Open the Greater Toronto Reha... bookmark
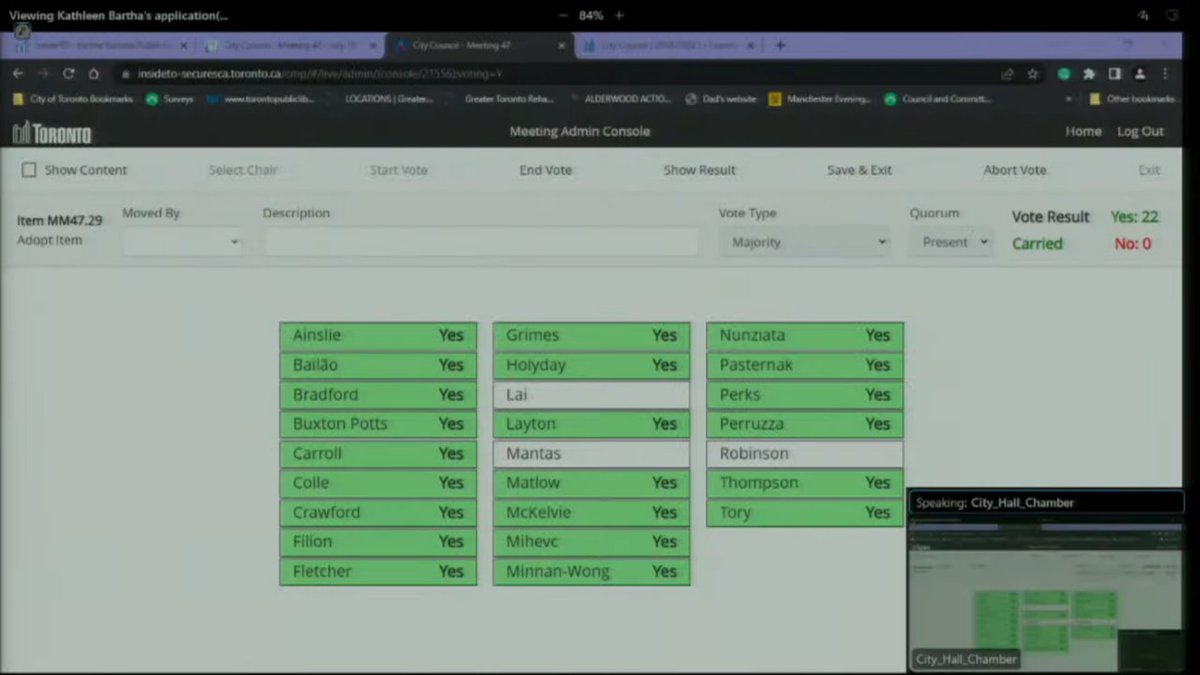The height and width of the screenshot is (675, 1200). coord(507,99)
